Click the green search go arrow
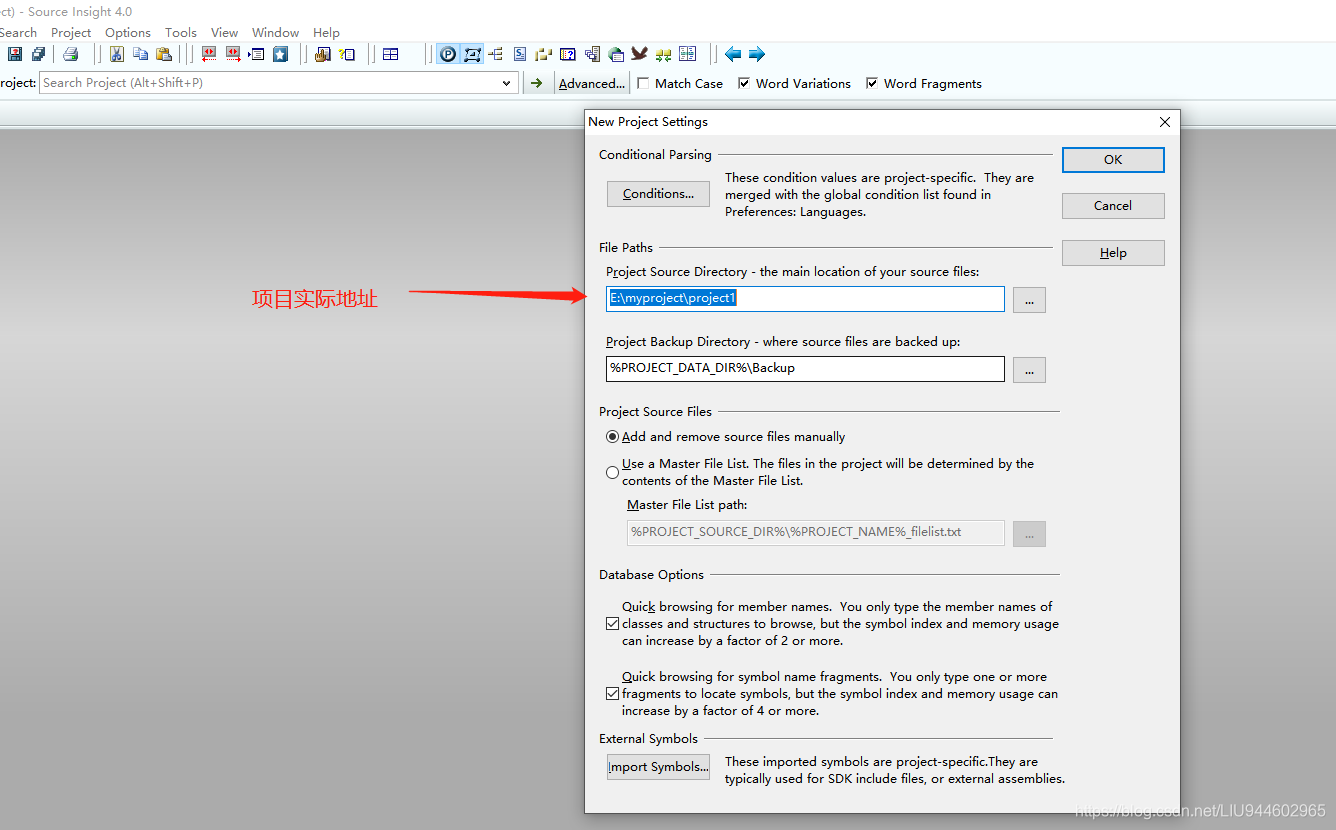1336x830 pixels. pos(537,83)
